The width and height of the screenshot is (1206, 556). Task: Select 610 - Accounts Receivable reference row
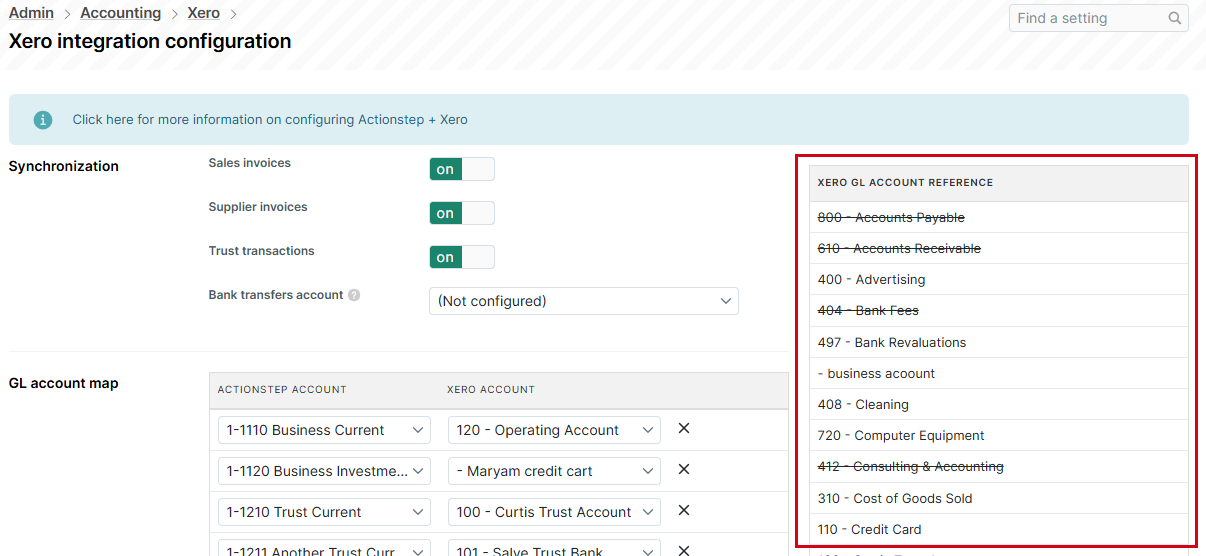pos(999,248)
